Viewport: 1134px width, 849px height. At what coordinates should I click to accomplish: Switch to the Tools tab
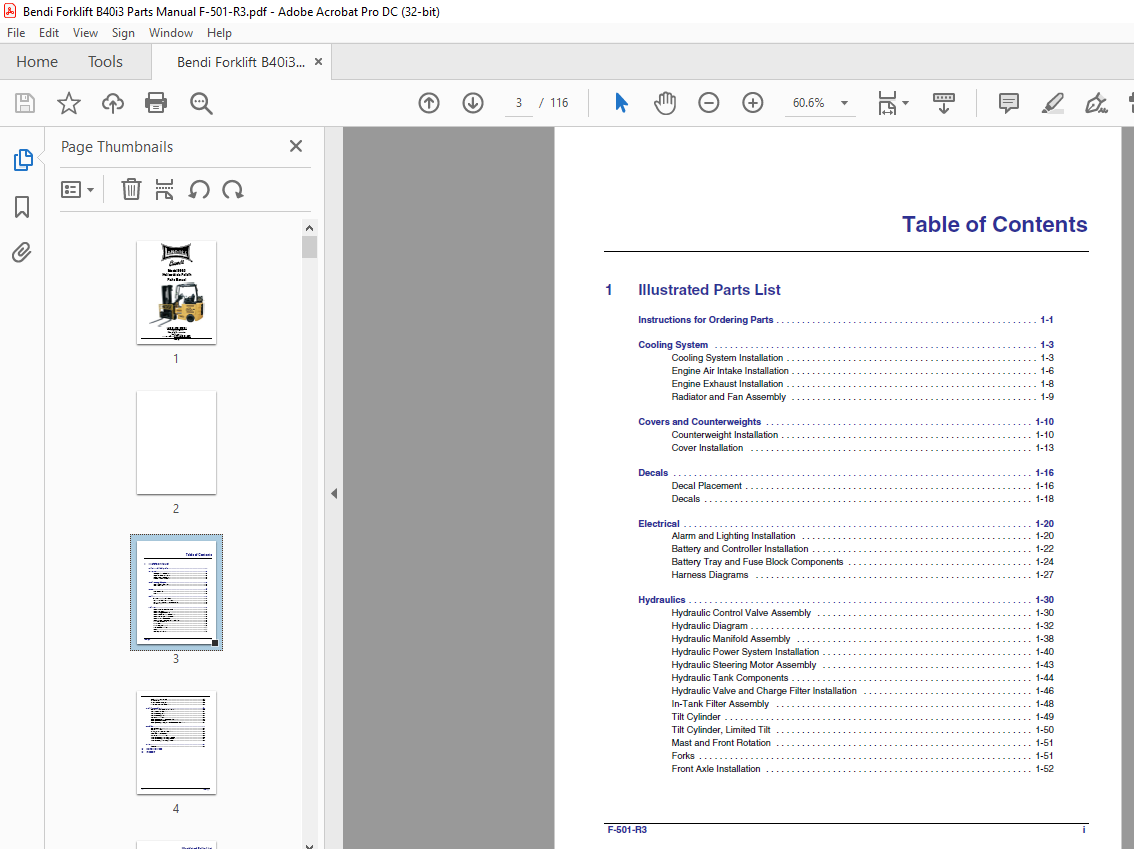pyautogui.click(x=106, y=61)
